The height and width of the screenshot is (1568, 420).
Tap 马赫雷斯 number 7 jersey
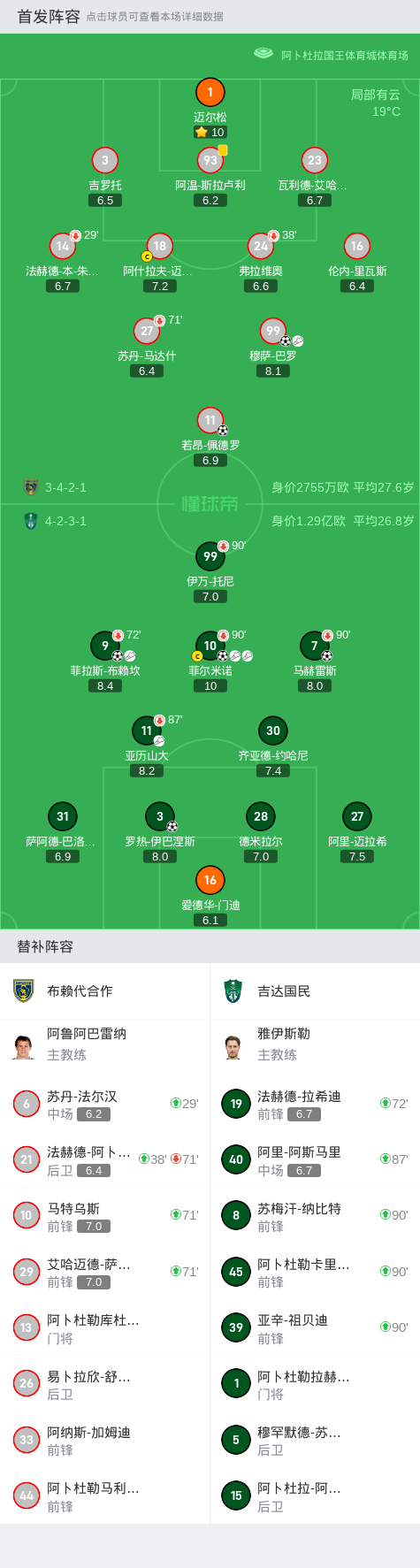click(x=315, y=646)
